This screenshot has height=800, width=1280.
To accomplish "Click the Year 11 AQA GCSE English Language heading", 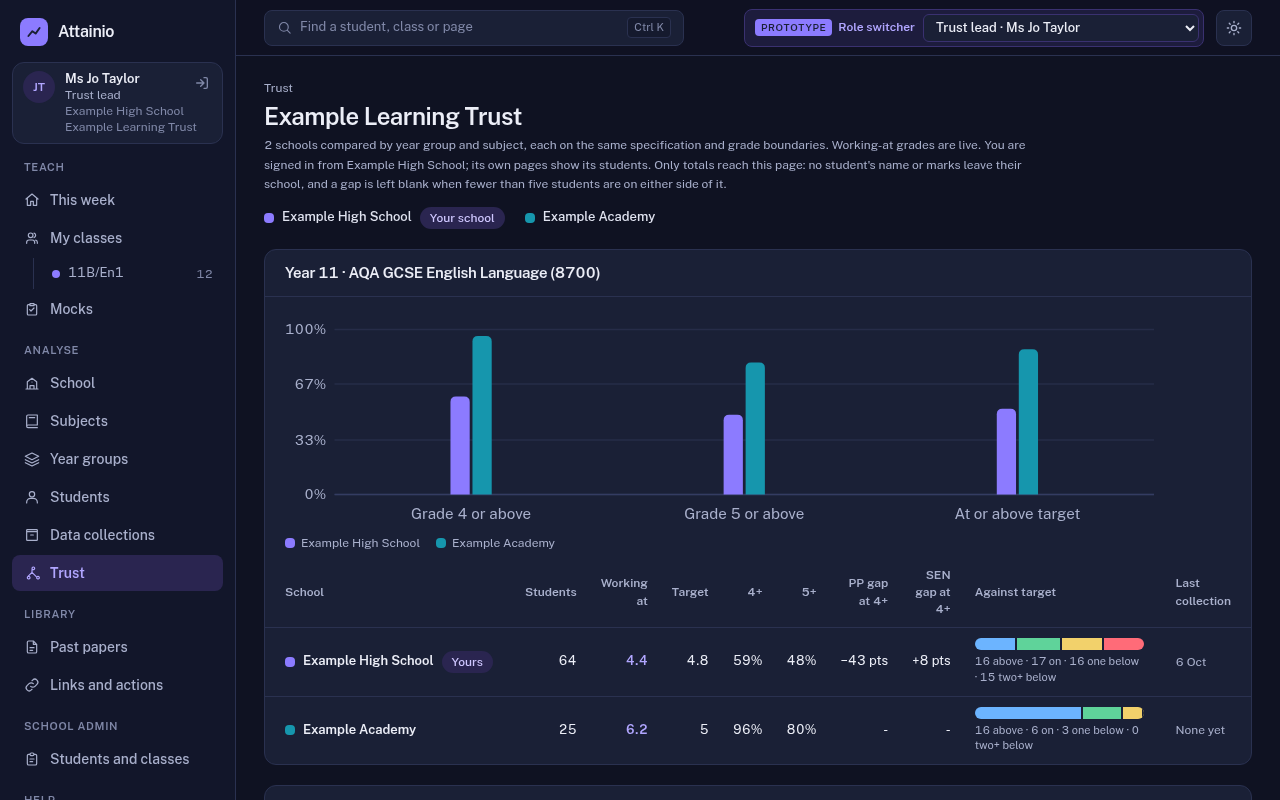I will [442, 273].
